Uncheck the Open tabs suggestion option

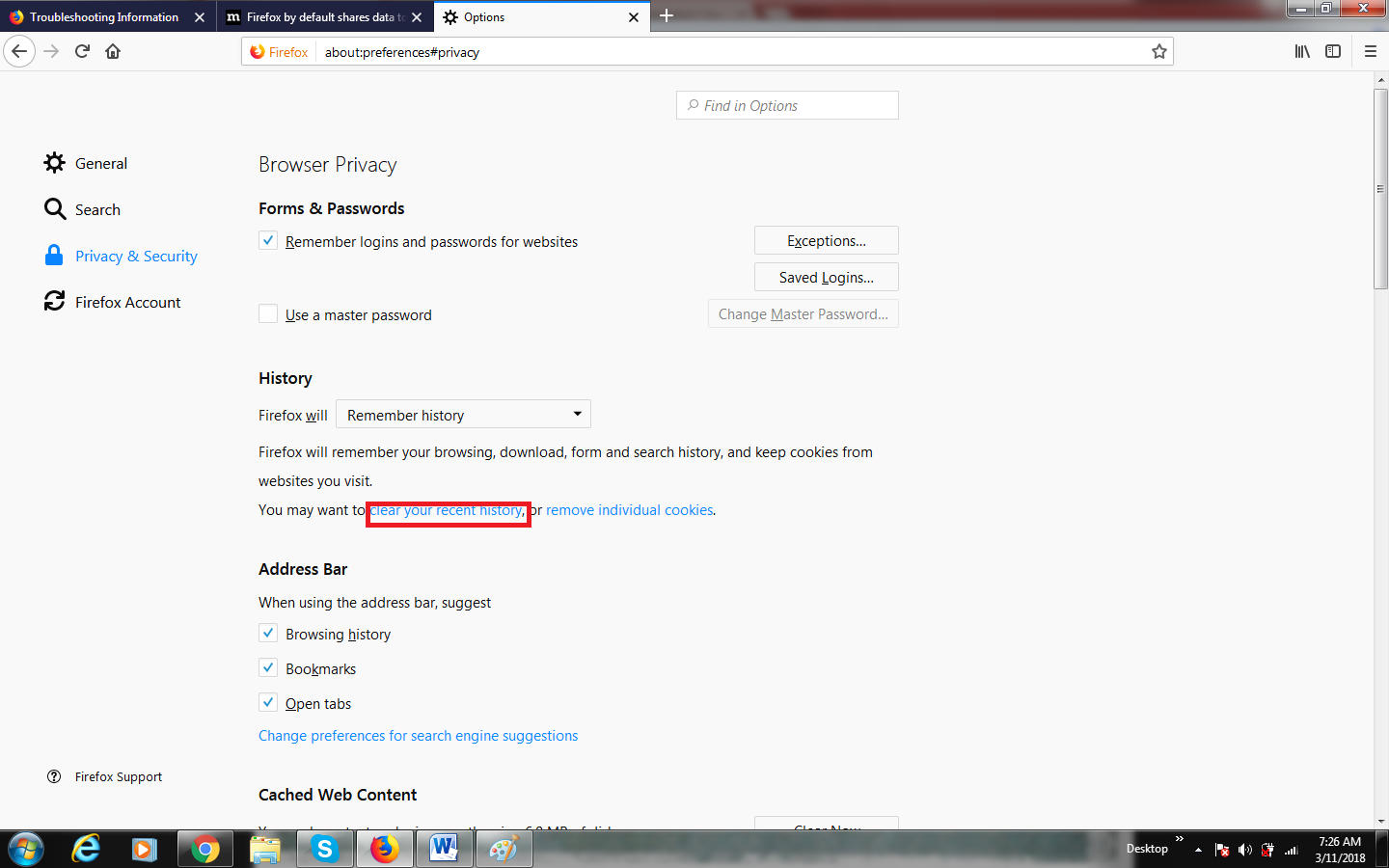pyautogui.click(x=267, y=702)
